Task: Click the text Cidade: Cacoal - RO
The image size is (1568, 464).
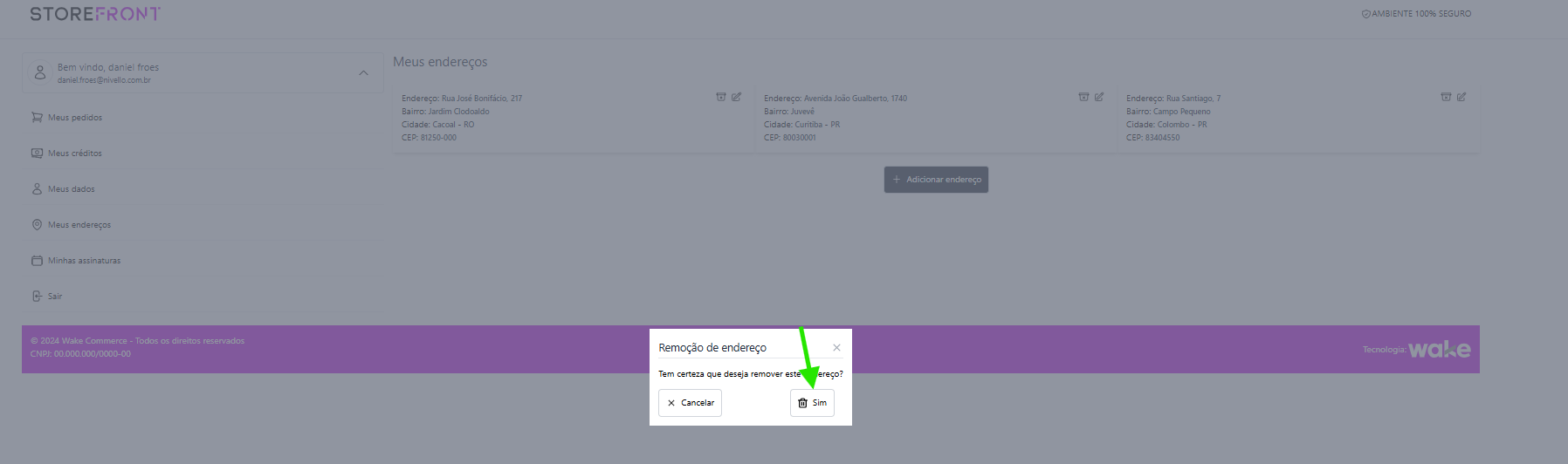Action: 438,125
